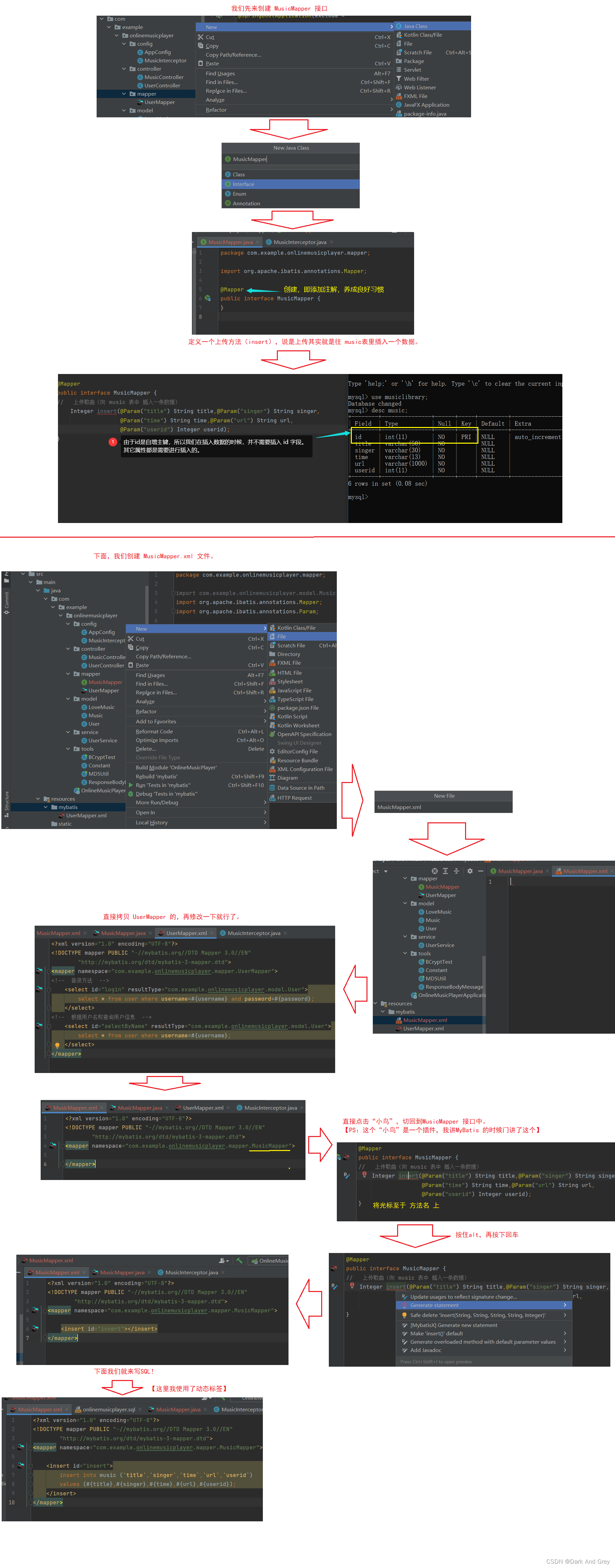Click the EditorConfig File gear icon in New submenu
The image size is (615, 1568).
point(273,752)
